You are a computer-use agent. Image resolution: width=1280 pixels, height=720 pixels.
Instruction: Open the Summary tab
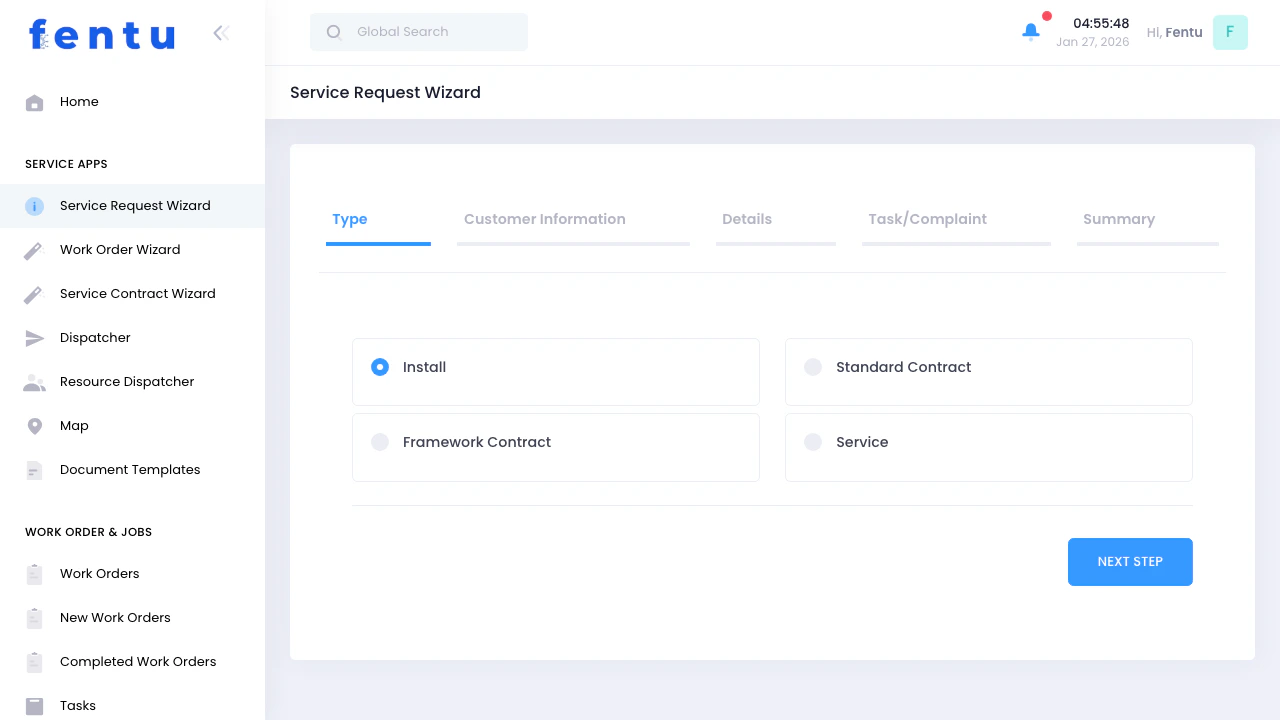pyautogui.click(x=1118, y=219)
